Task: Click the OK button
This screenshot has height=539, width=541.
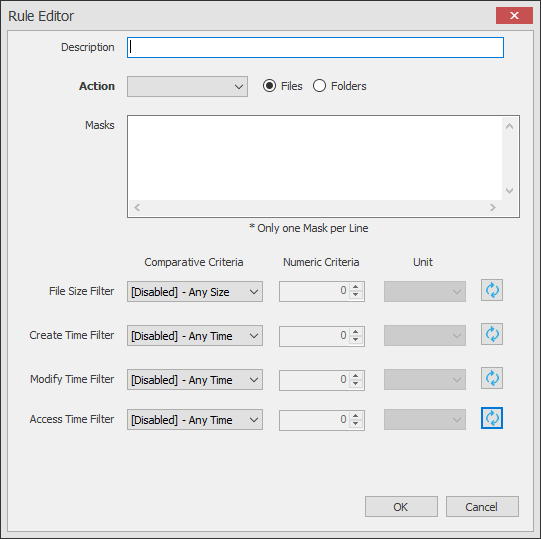Action: pyautogui.click(x=401, y=507)
